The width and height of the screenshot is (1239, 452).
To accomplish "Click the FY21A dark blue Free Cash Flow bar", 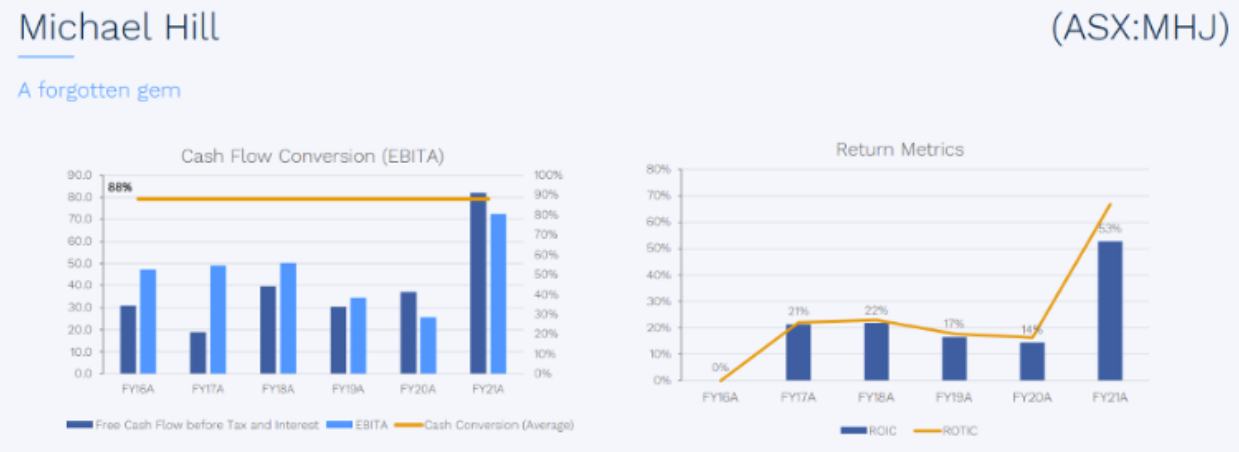I will pos(479,283).
